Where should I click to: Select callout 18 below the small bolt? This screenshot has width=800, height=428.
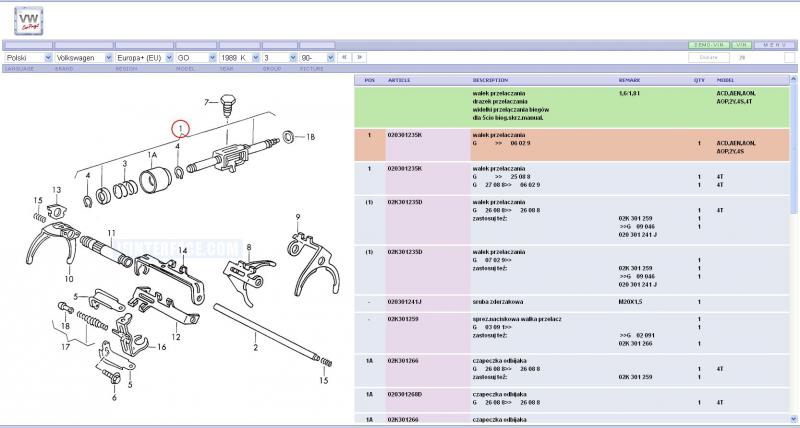[65, 326]
